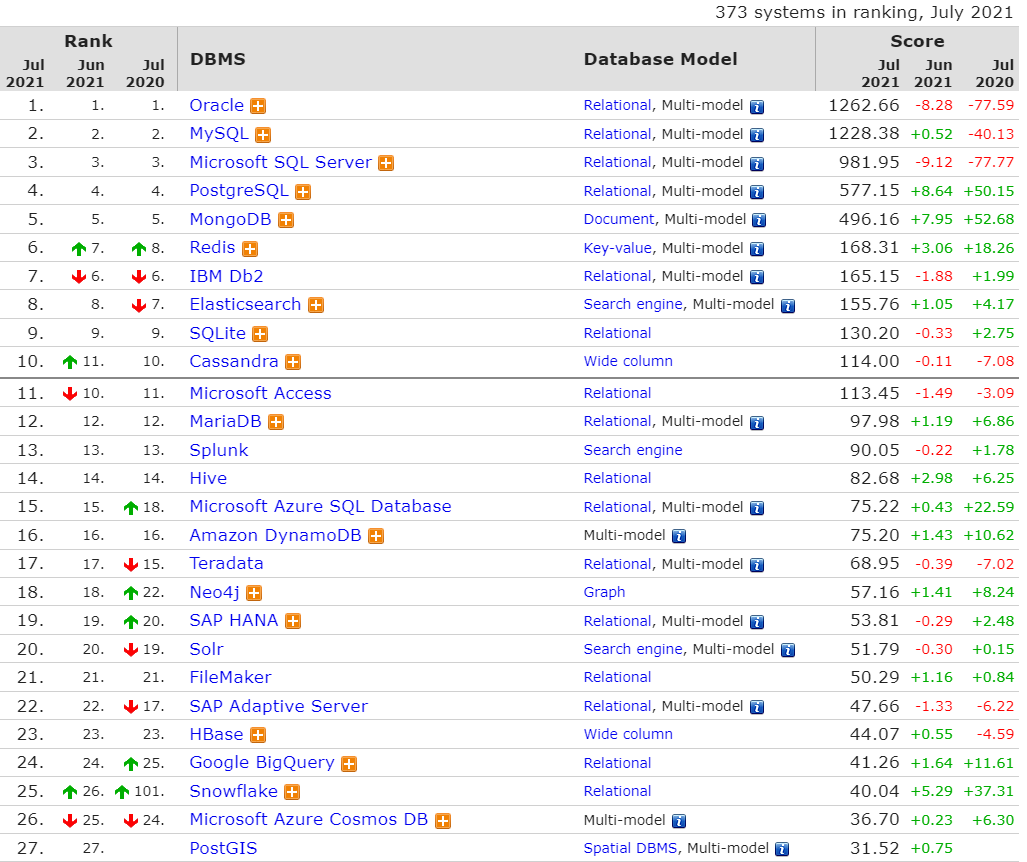Click Snowflake's +37.31 yearly score change
Screen dimensions: 1027x862
[988, 791]
